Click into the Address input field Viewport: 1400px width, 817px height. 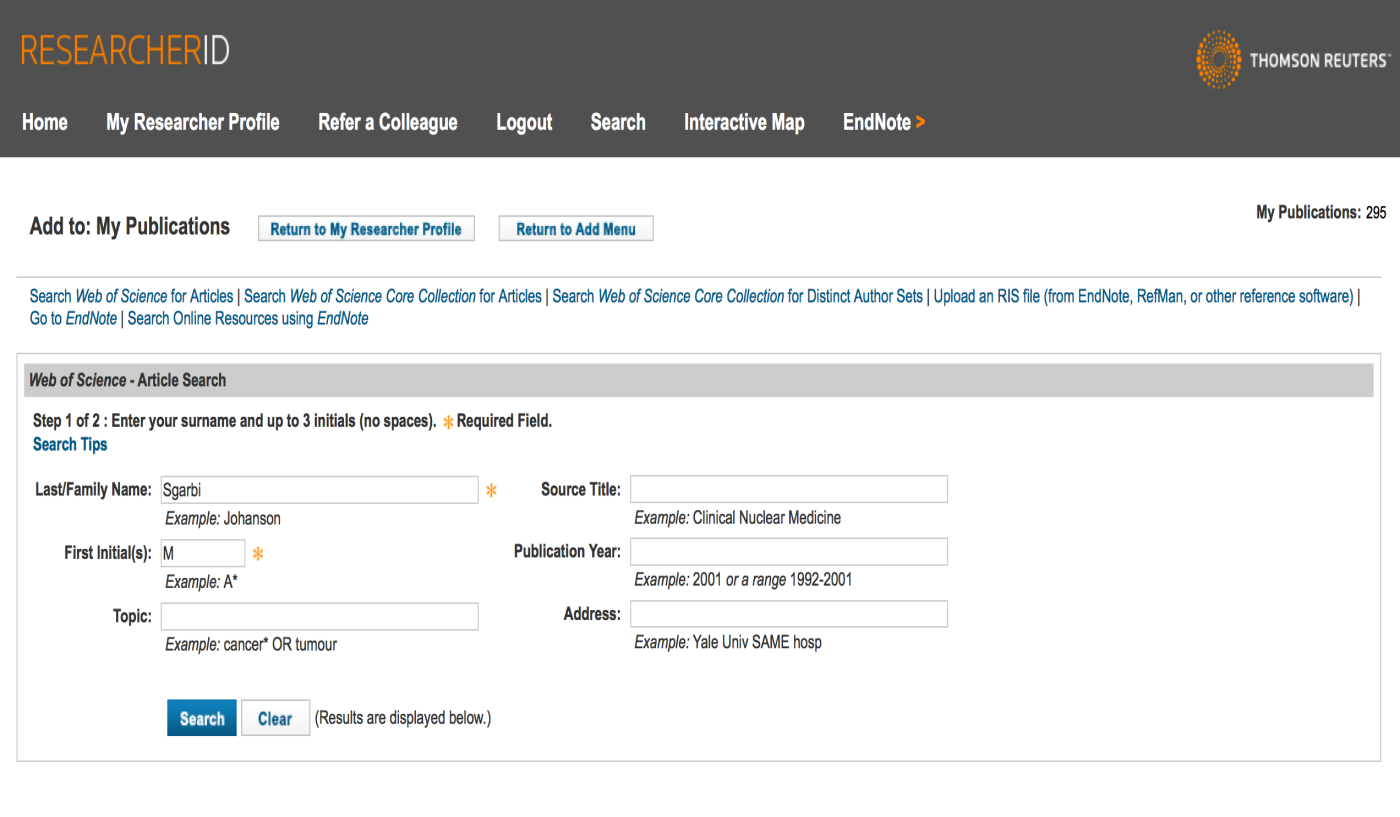pos(789,614)
